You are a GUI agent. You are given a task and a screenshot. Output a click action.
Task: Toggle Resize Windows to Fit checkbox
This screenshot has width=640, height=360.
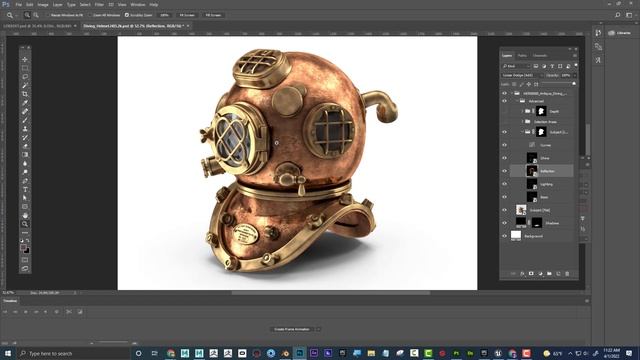pos(47,15)
